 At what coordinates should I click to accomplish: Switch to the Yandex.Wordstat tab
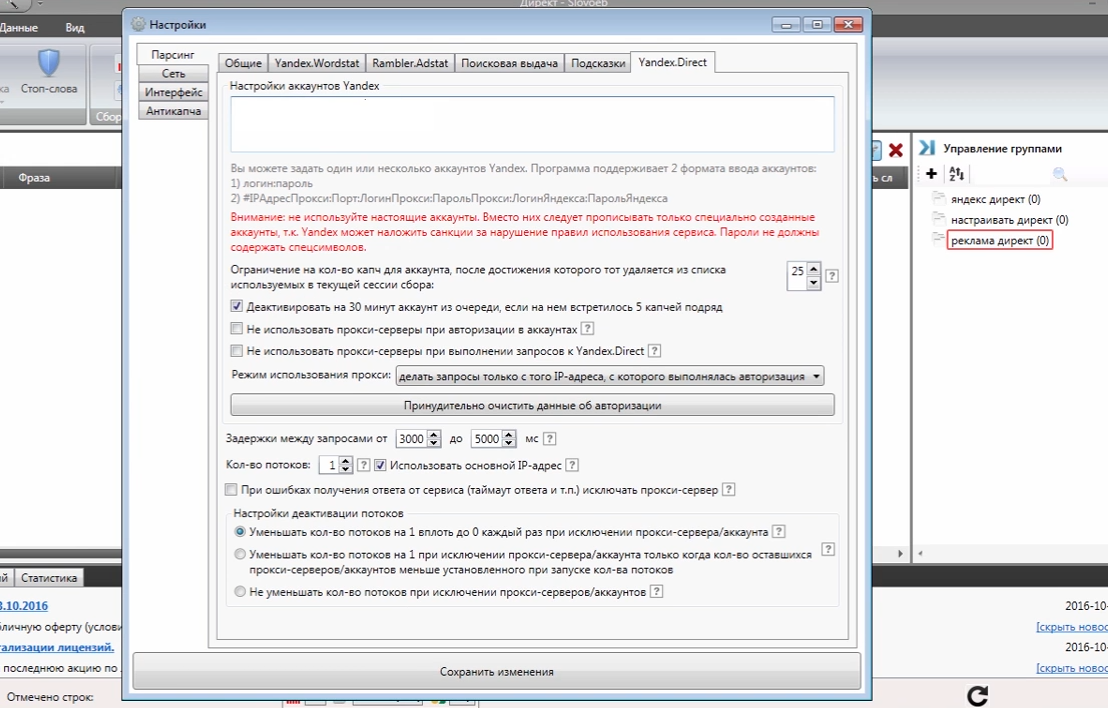(317, 63)
